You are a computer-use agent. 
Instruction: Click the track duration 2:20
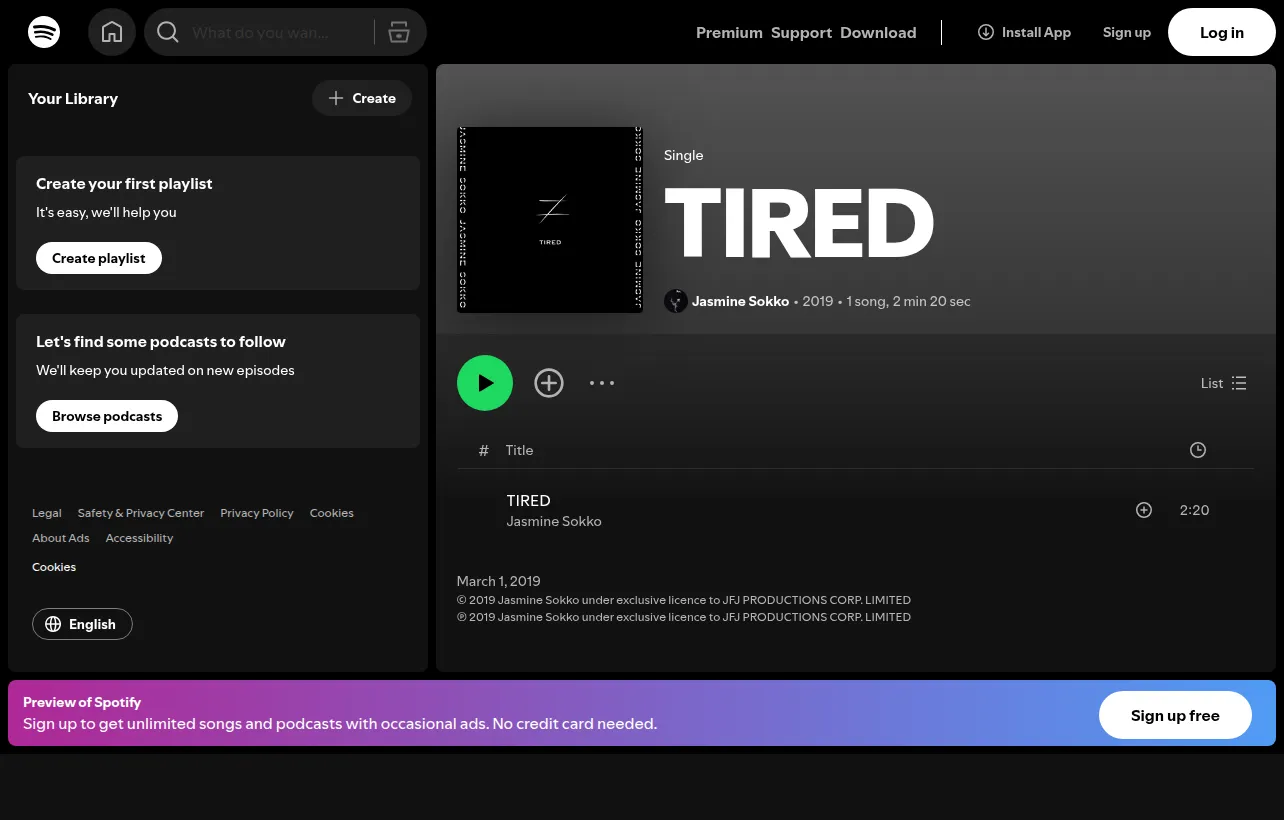tap(1194, 510)
